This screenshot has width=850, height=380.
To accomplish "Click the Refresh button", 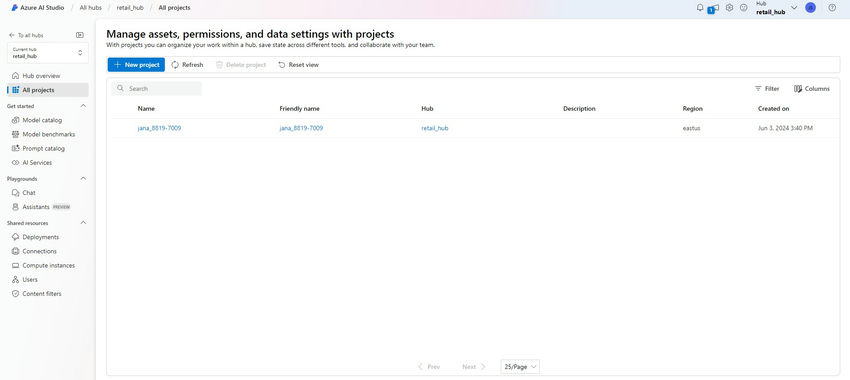I will (x=187, y=65).
